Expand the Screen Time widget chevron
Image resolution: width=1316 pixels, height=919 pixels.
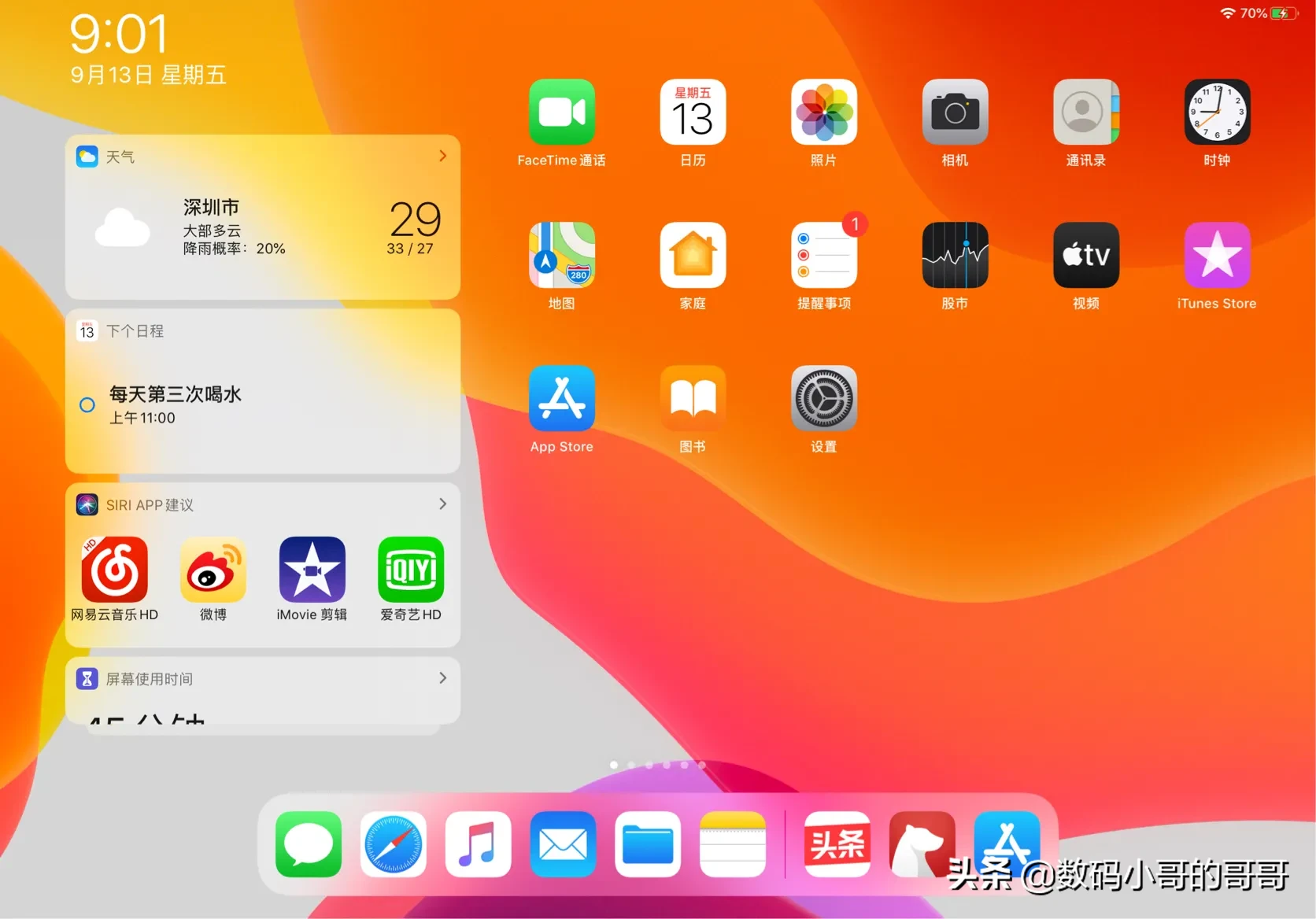(443, 678)
